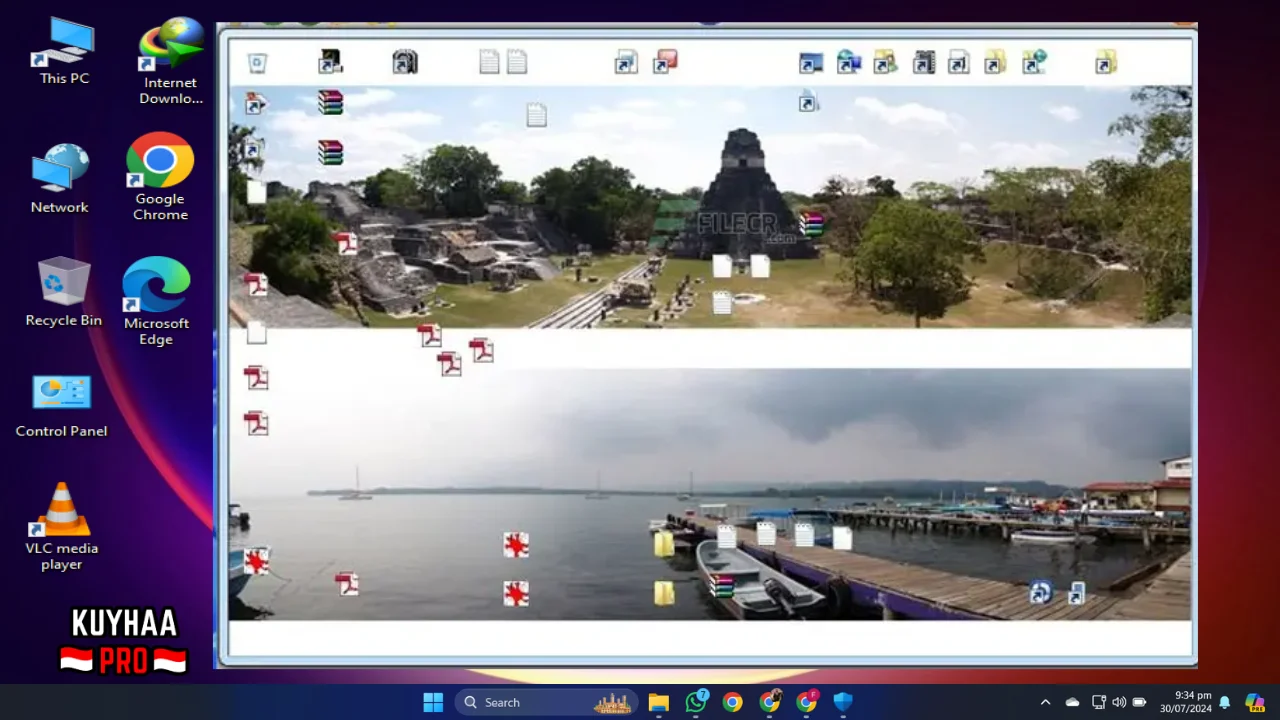Select the film strip shortcut in the window's top row
Image resolution: width=1280 pixels, height=720 pixels.
pyautogui.click(x=923, y=63)
